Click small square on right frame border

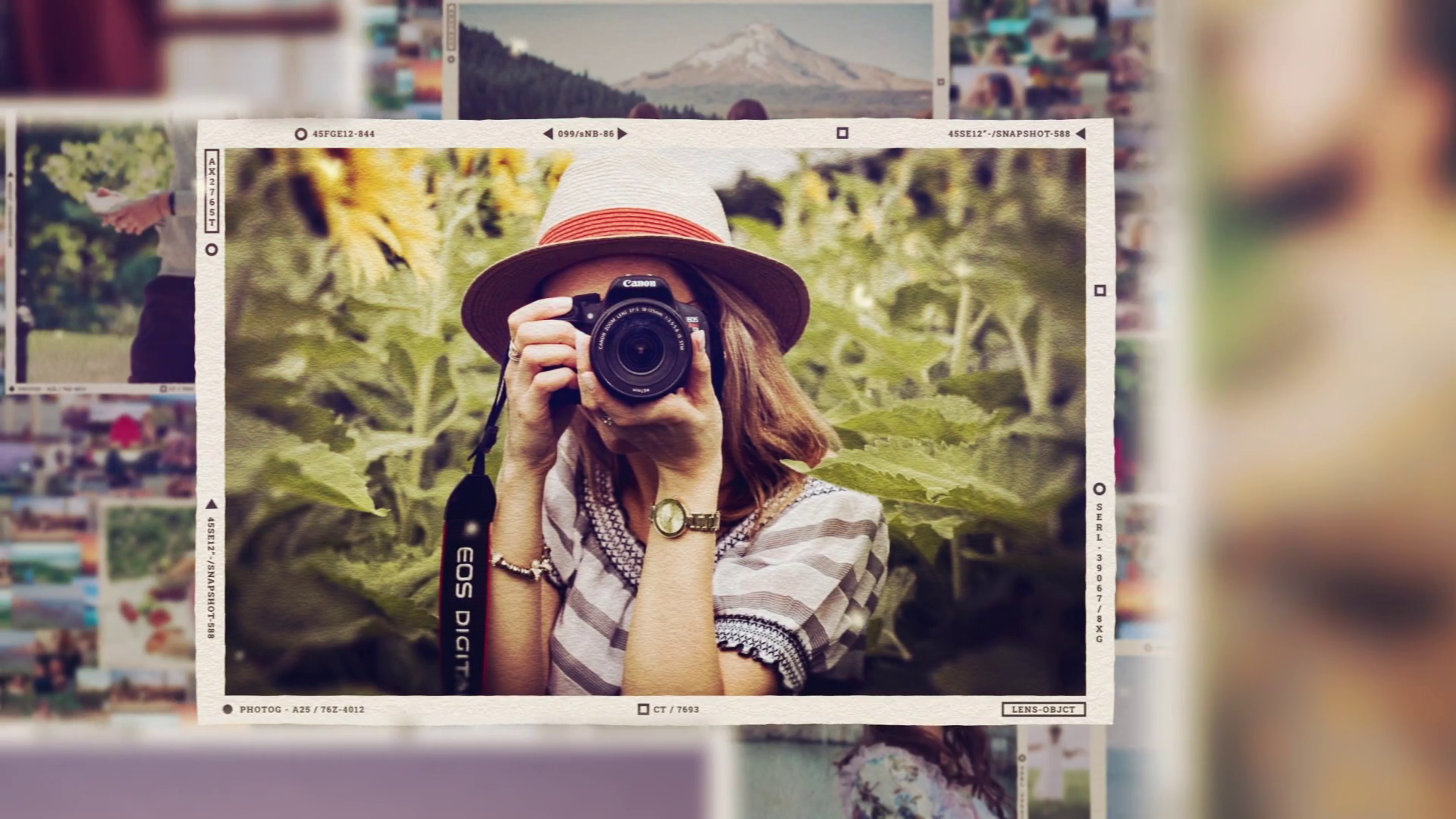pos(1100,290)
